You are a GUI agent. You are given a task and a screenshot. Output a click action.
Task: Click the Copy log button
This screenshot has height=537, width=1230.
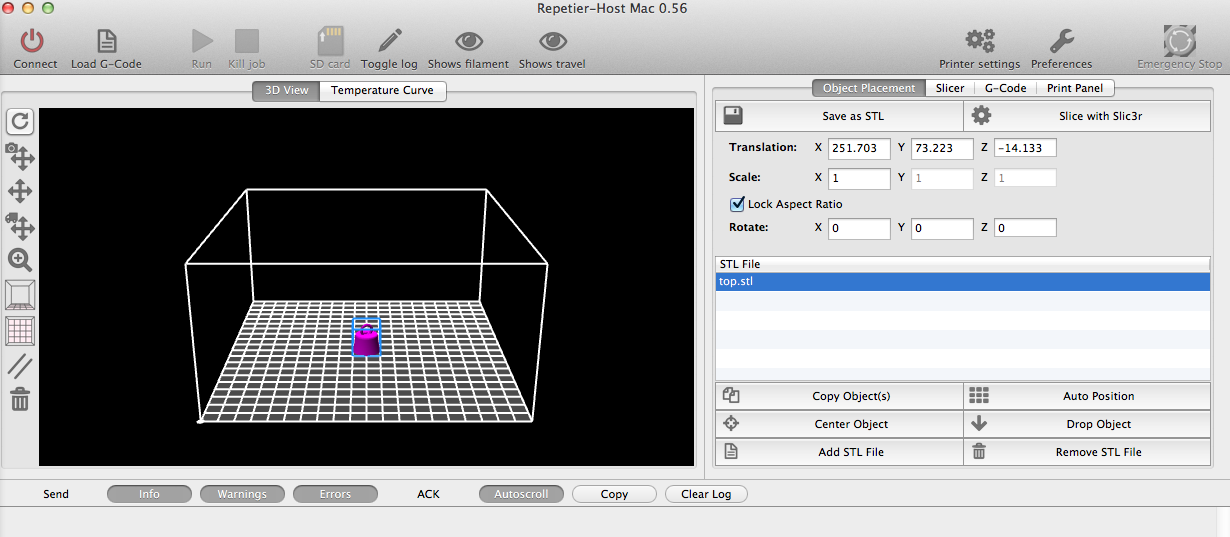click(614, 494)
